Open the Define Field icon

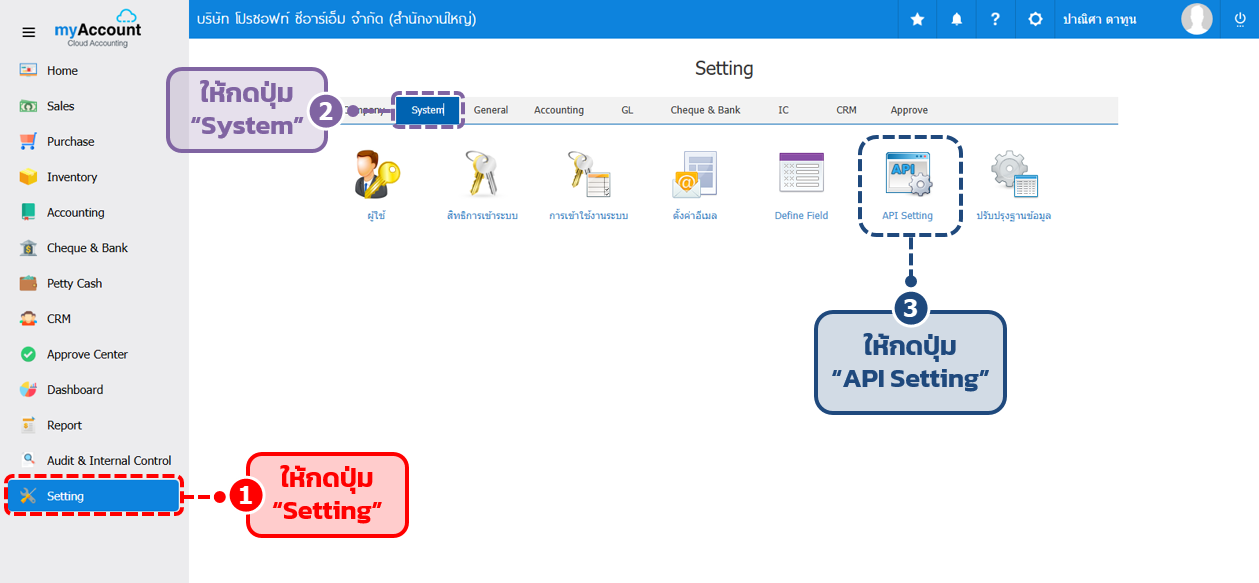[x=801, y=174]
